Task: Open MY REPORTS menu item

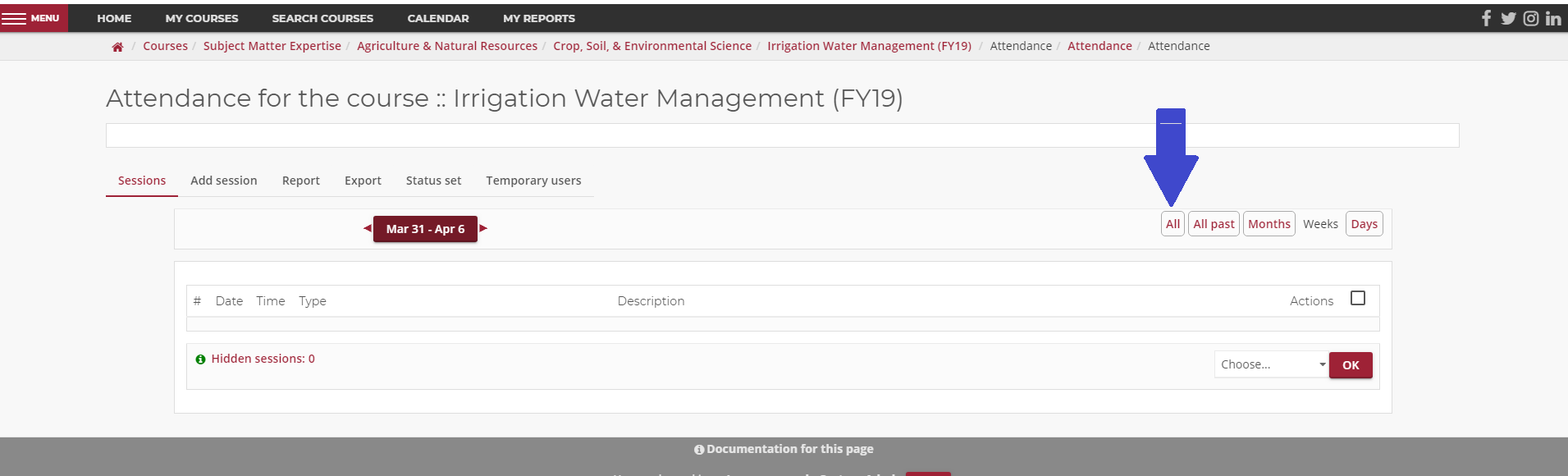Action: tap(539, 18)
